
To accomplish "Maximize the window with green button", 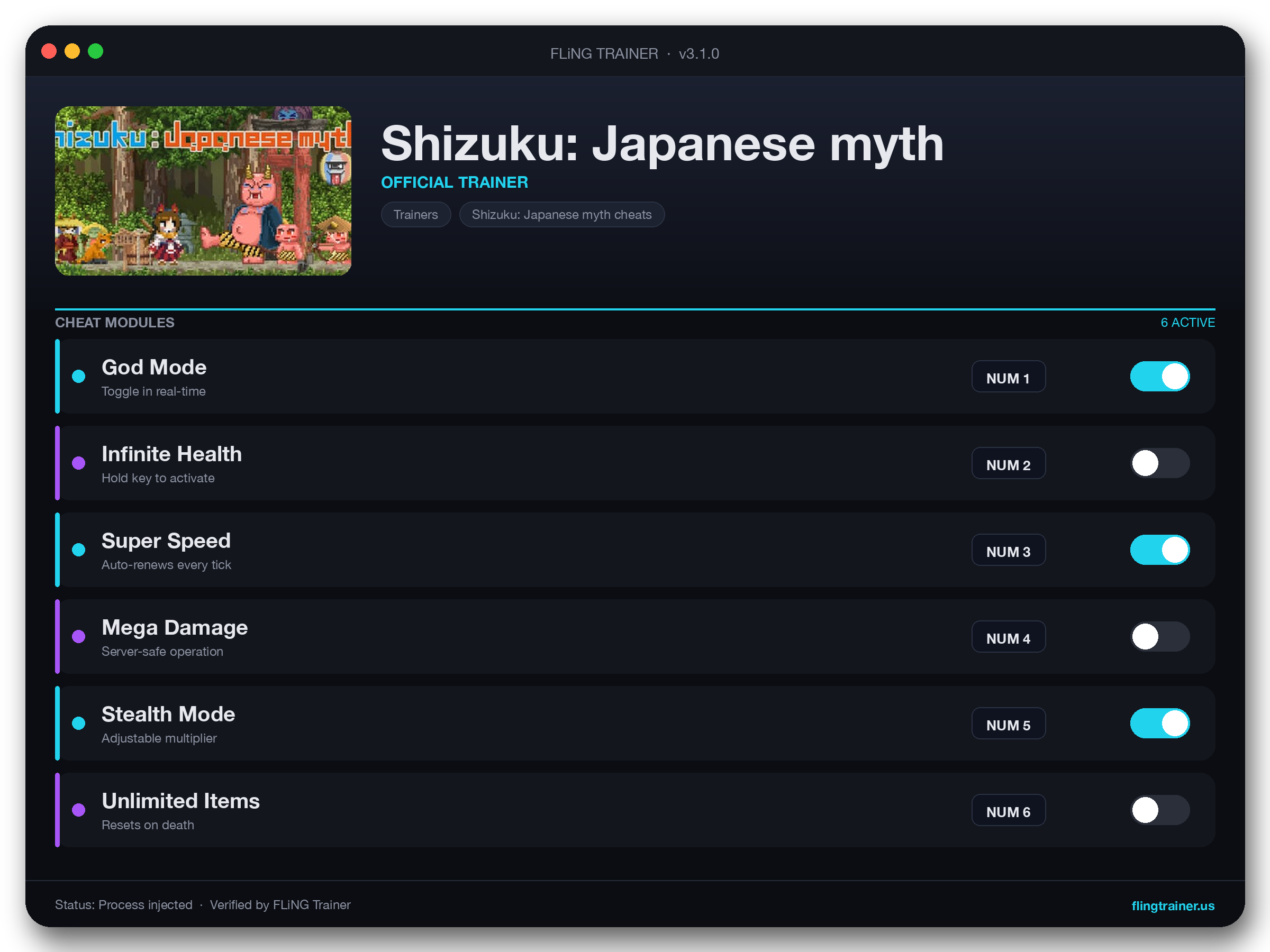I will pyautogui.click(x=95, y=51).
